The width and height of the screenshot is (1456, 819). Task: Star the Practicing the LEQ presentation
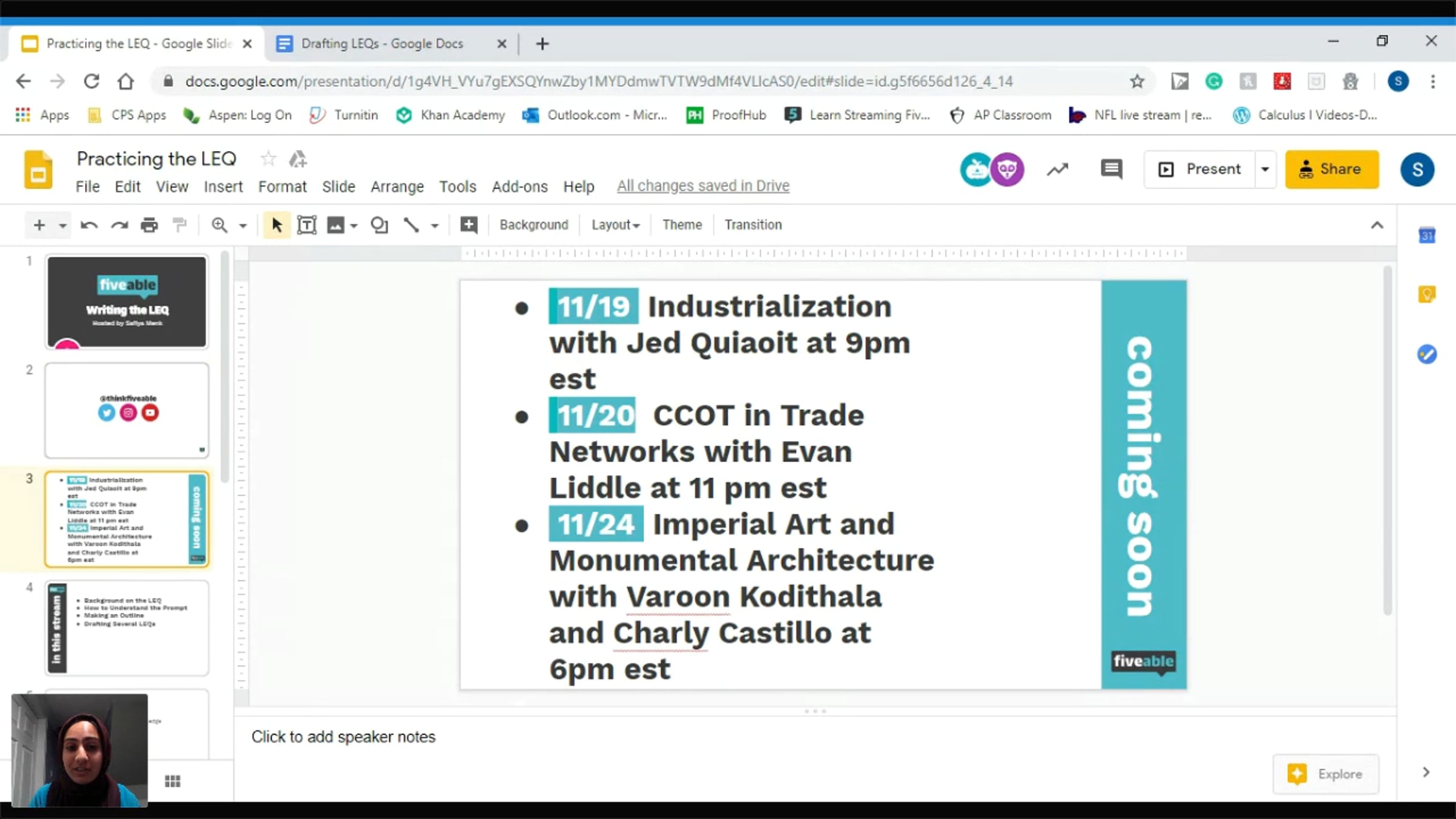(268, 159)
